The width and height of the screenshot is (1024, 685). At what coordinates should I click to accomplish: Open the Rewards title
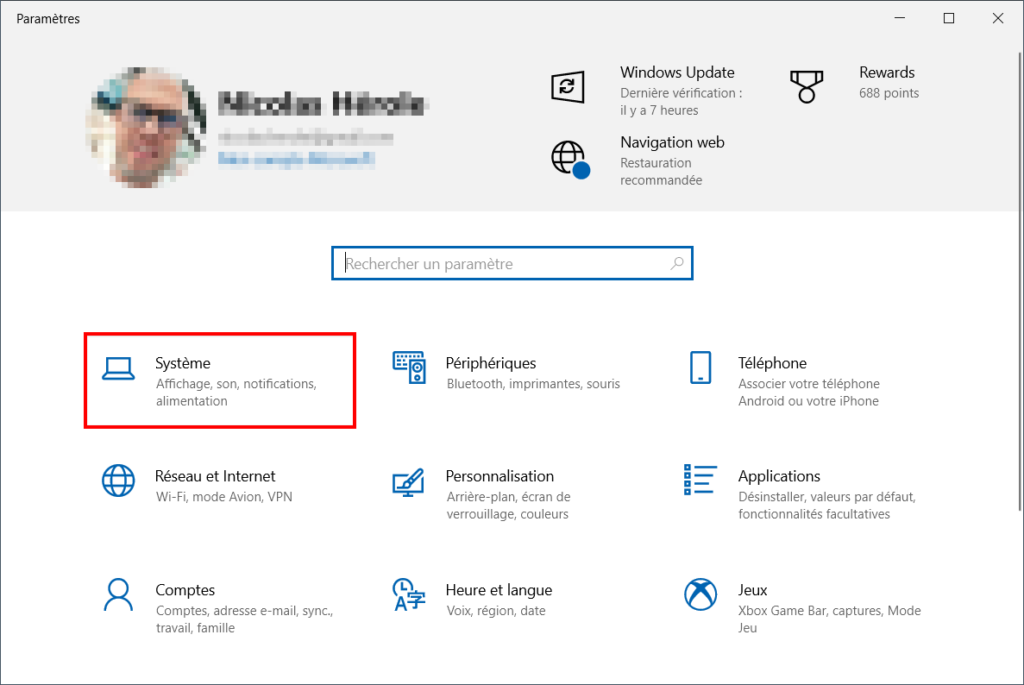887,72
